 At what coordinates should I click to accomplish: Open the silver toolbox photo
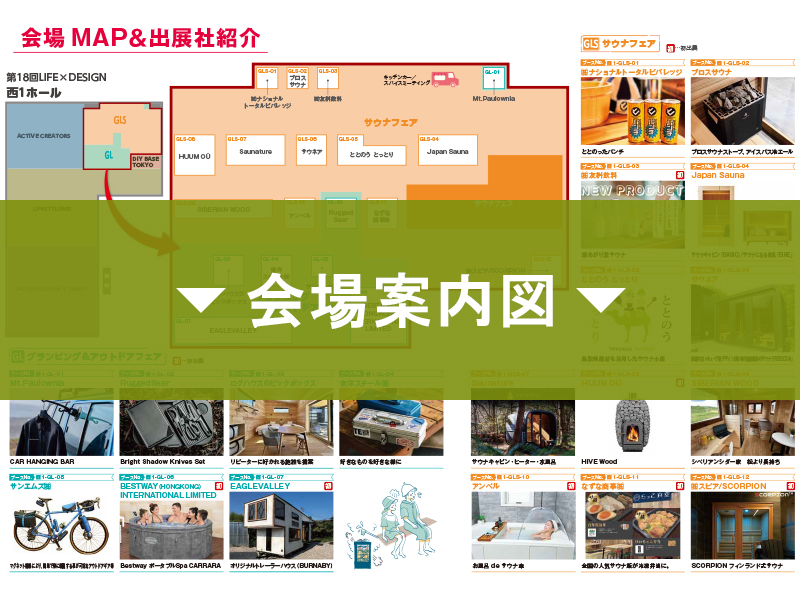pyautogui.click(x=391, y=422)
